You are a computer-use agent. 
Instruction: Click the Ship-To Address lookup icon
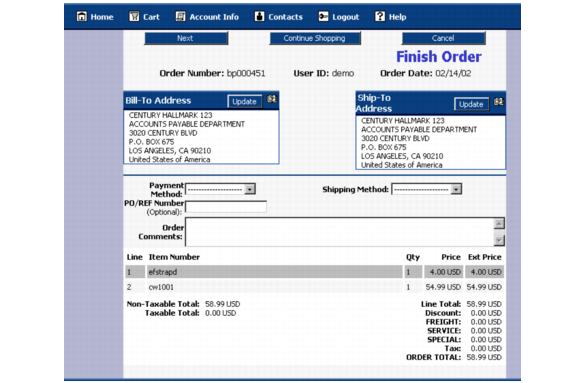(498, 102)
